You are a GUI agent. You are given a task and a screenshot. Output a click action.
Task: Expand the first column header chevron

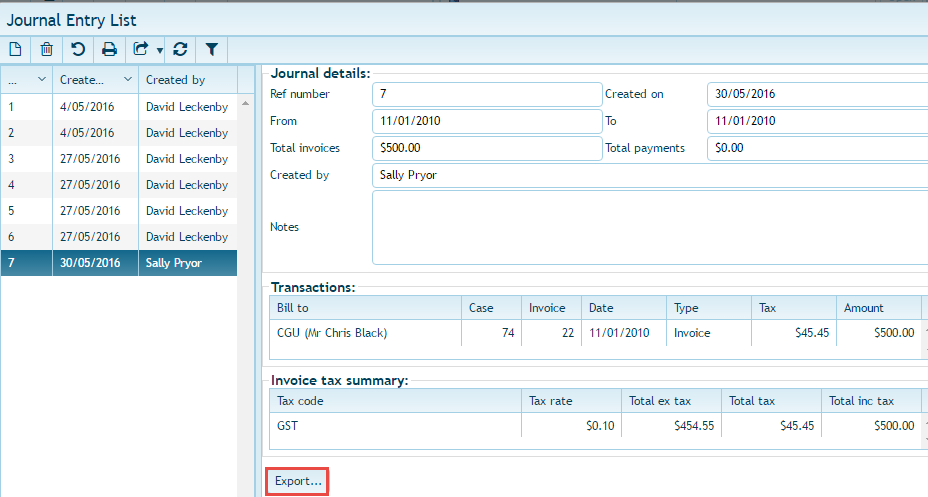41,80
